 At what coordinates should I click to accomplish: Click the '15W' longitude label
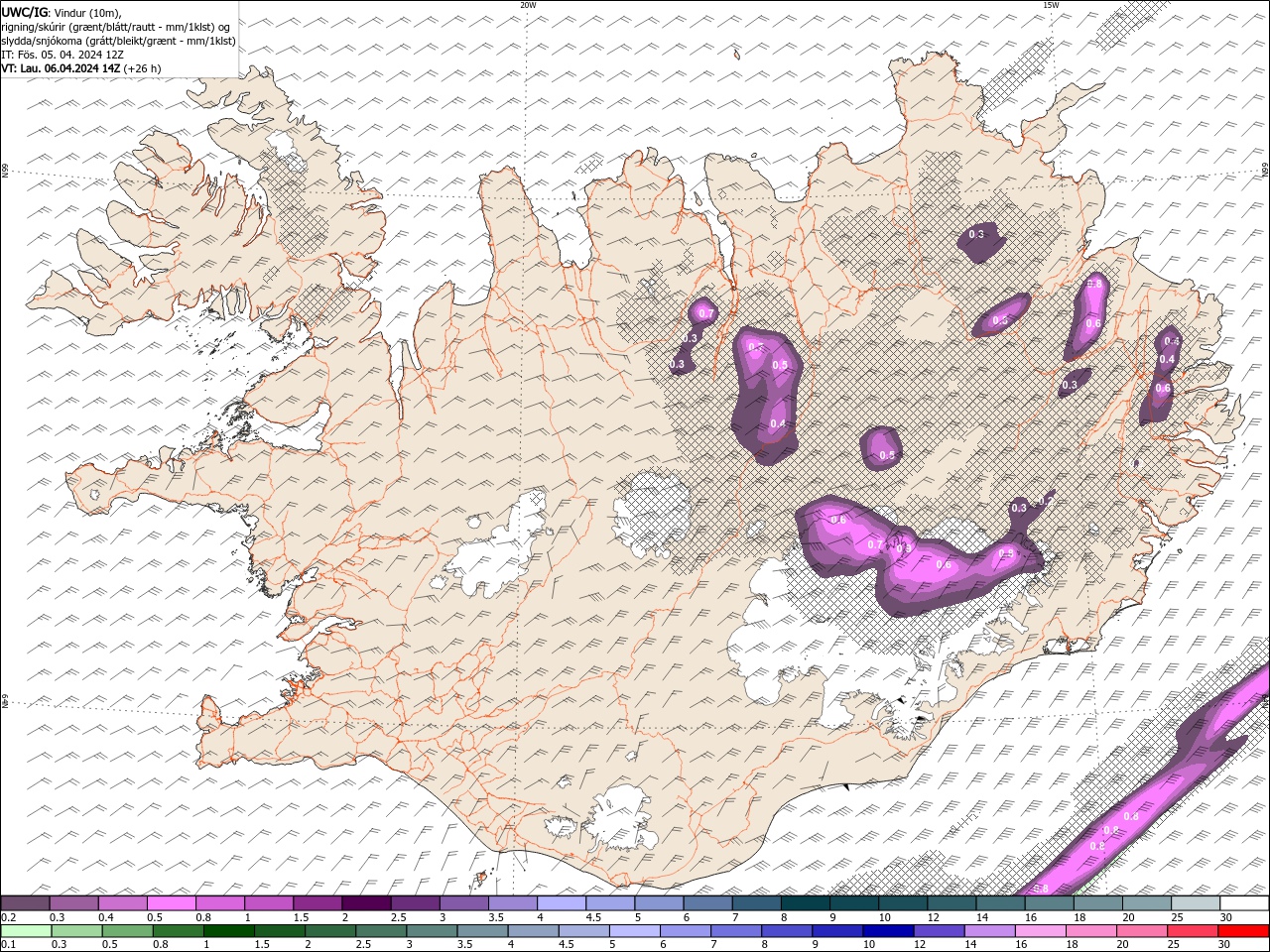pos(1050,5)
